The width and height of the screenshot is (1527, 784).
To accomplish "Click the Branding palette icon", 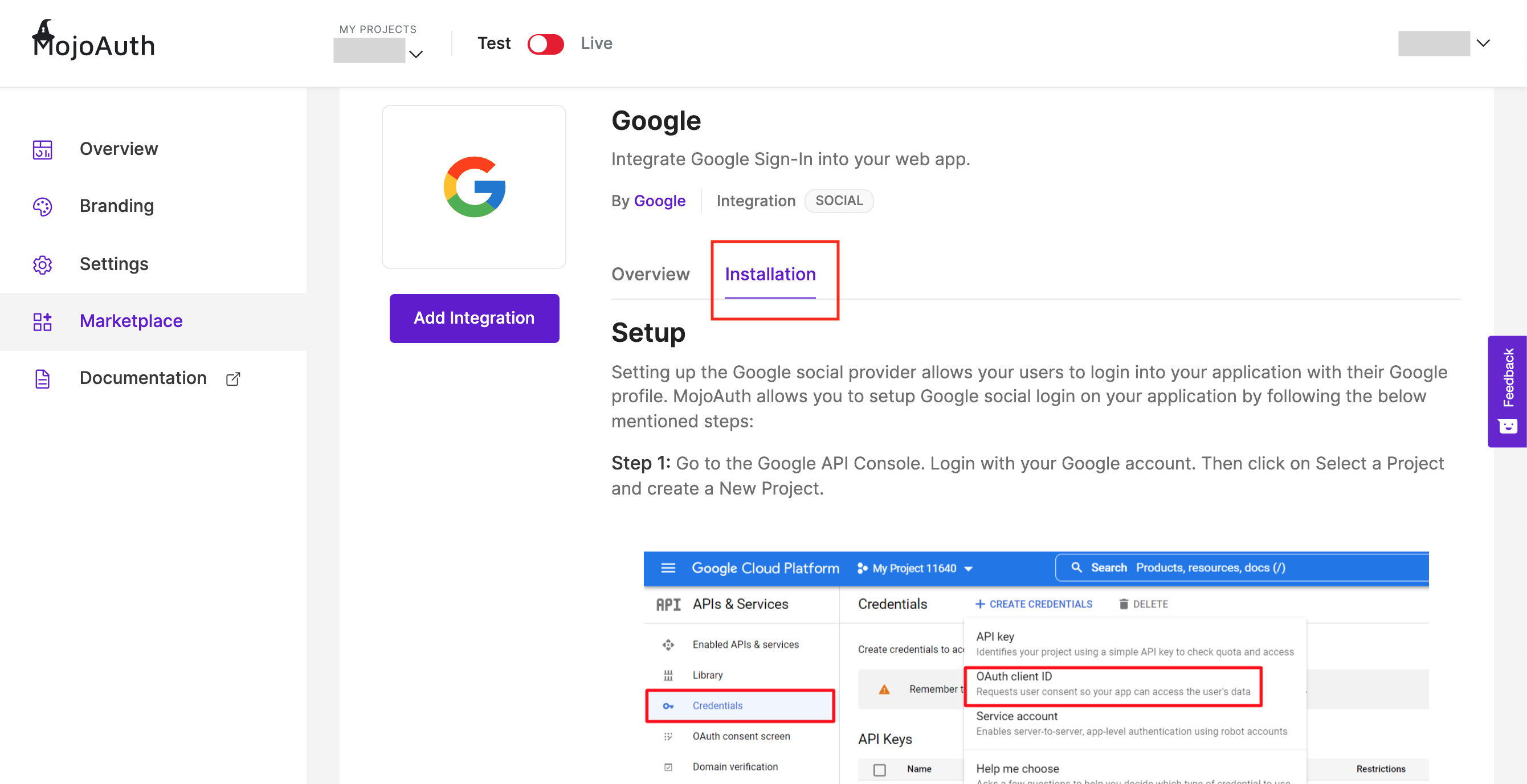I will [42, 206].
